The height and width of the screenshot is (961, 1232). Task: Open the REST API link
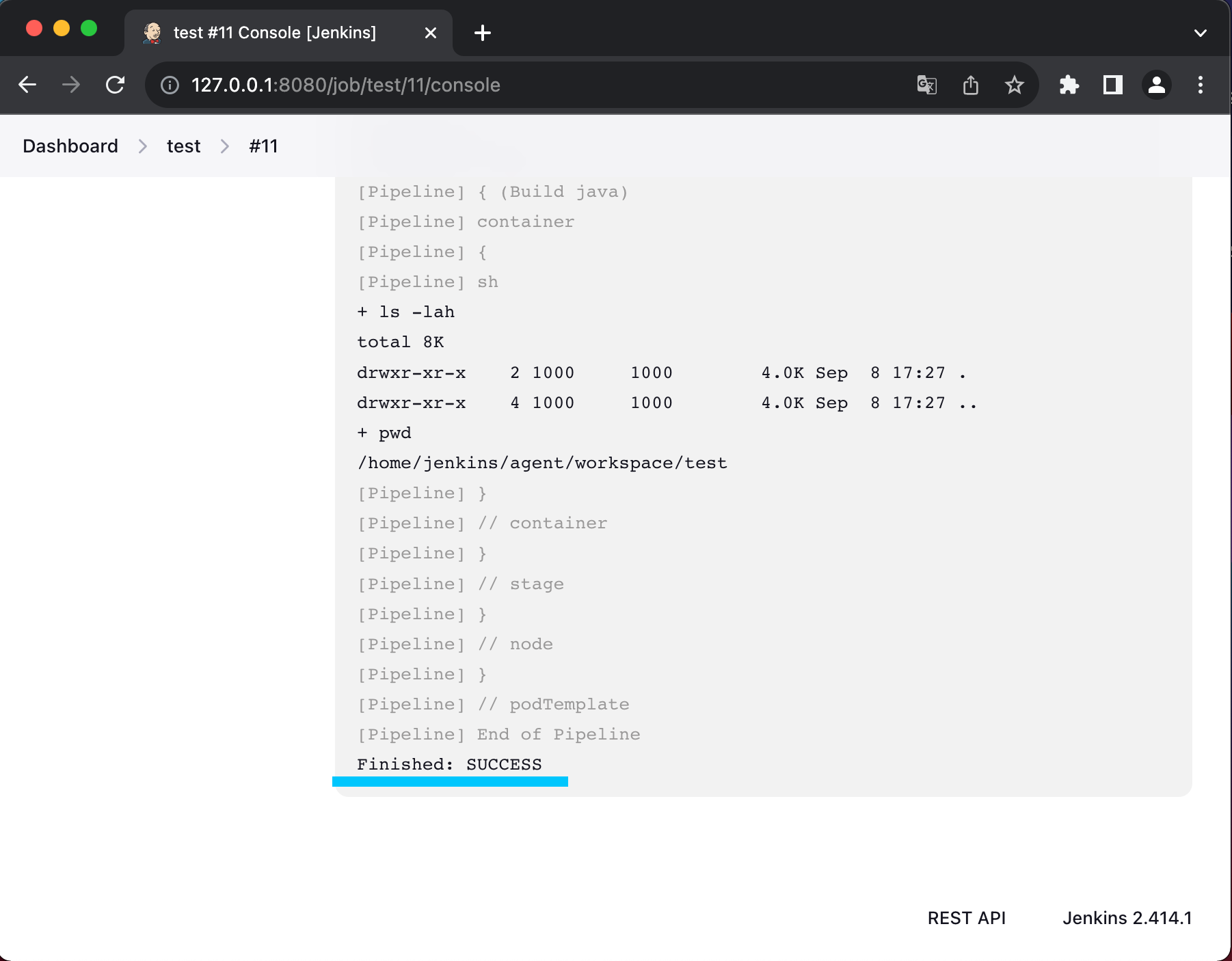pos(966,918)
